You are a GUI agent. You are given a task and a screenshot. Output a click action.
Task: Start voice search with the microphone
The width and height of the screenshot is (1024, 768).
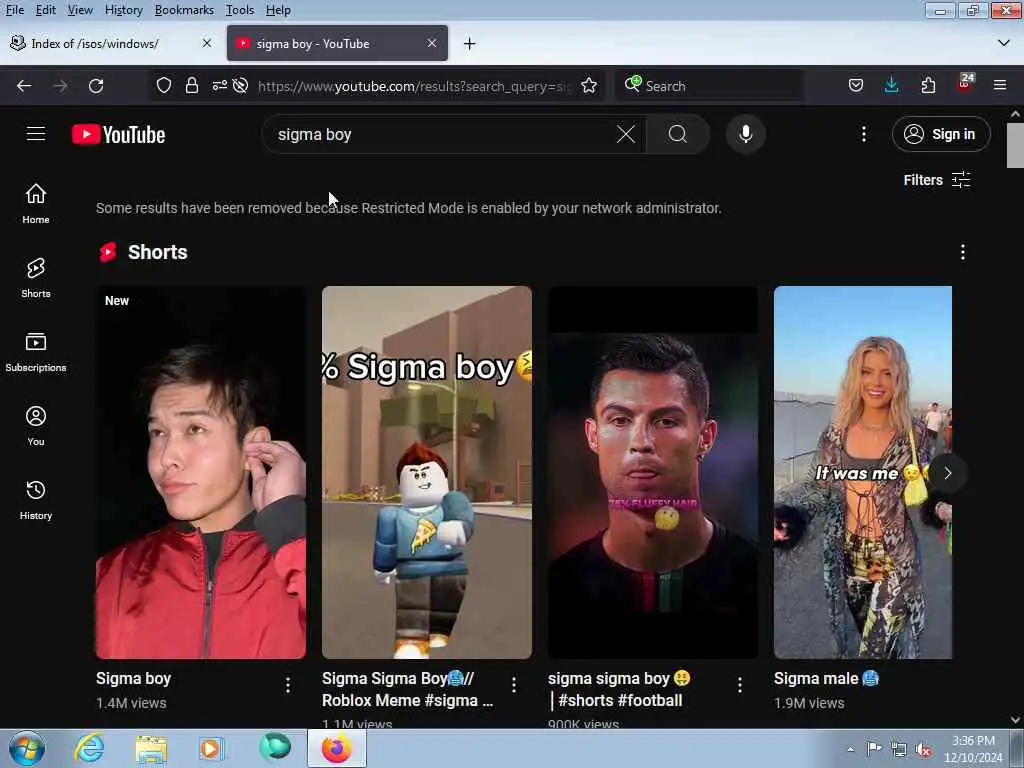(x=745, y=134)
